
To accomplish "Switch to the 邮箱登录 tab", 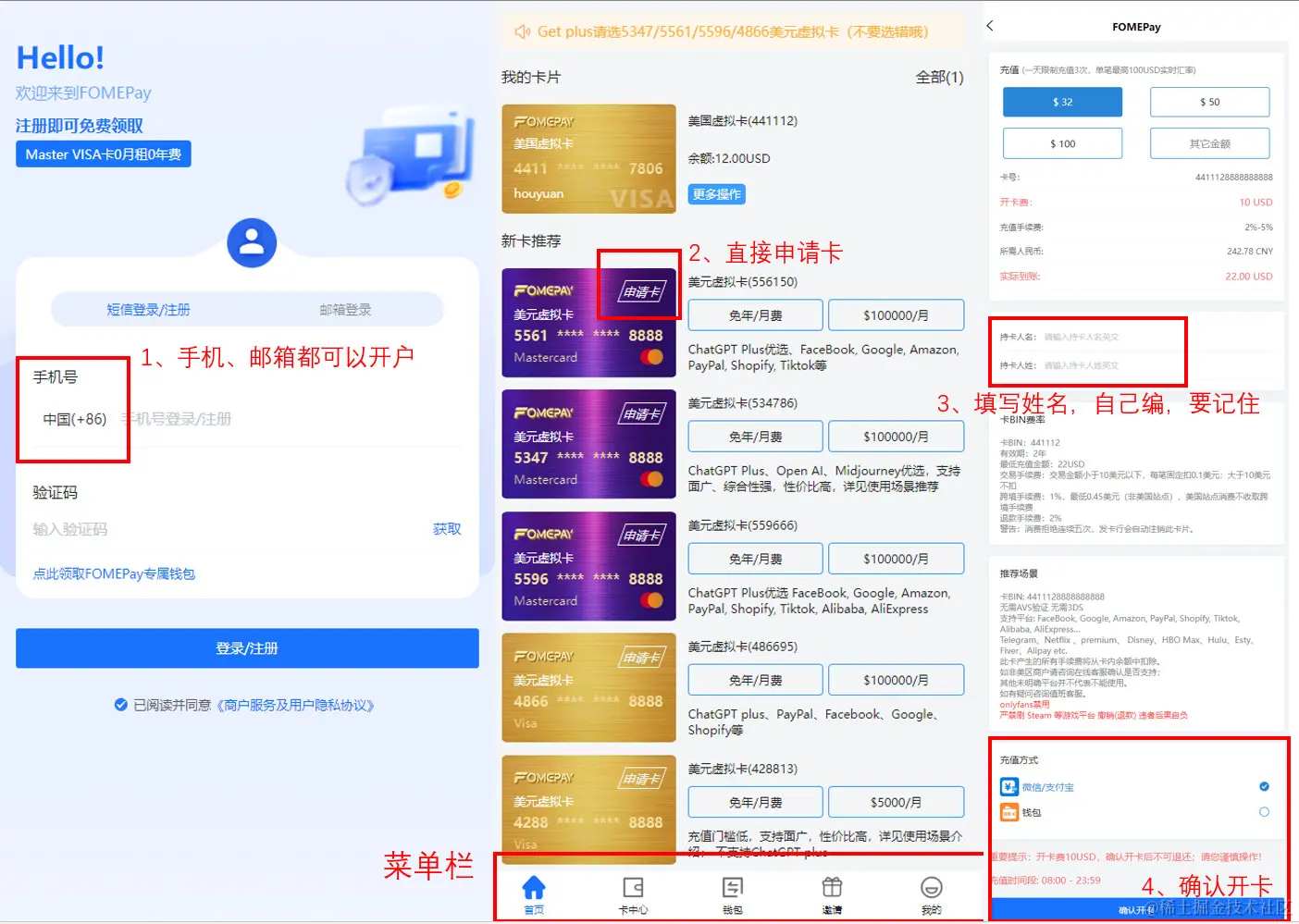I will pyautogui.click(x=345, y=310).
